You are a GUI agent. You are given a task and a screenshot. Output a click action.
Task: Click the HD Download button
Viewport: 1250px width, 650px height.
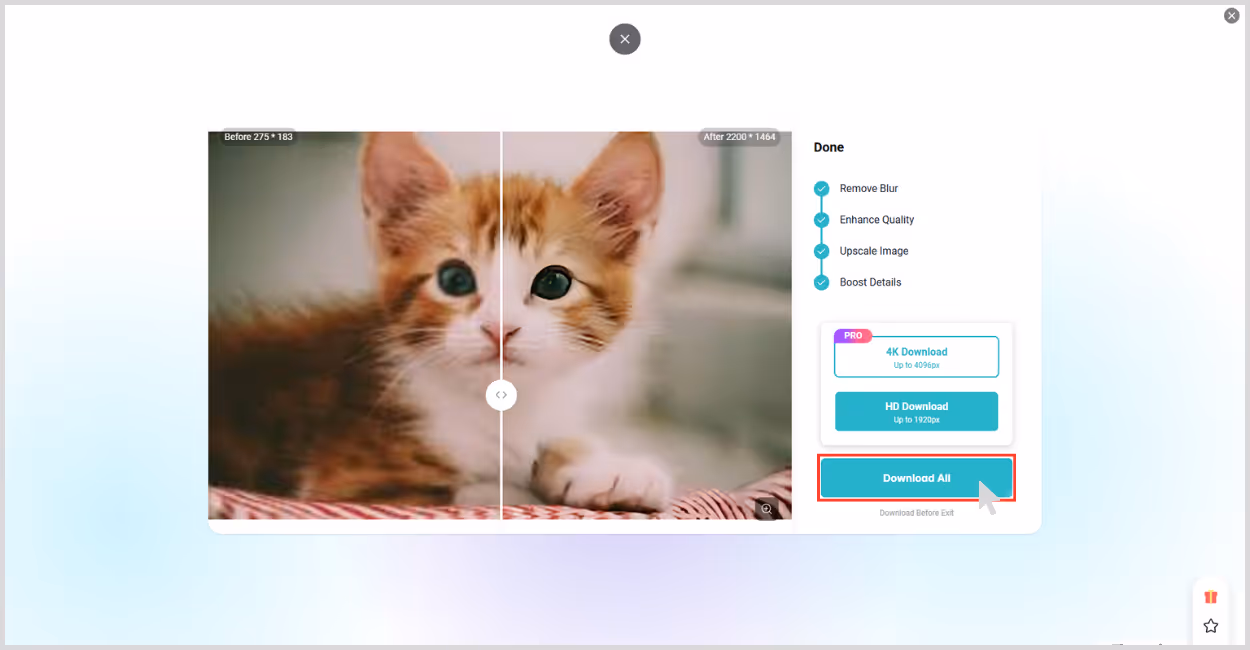[916, 411]
